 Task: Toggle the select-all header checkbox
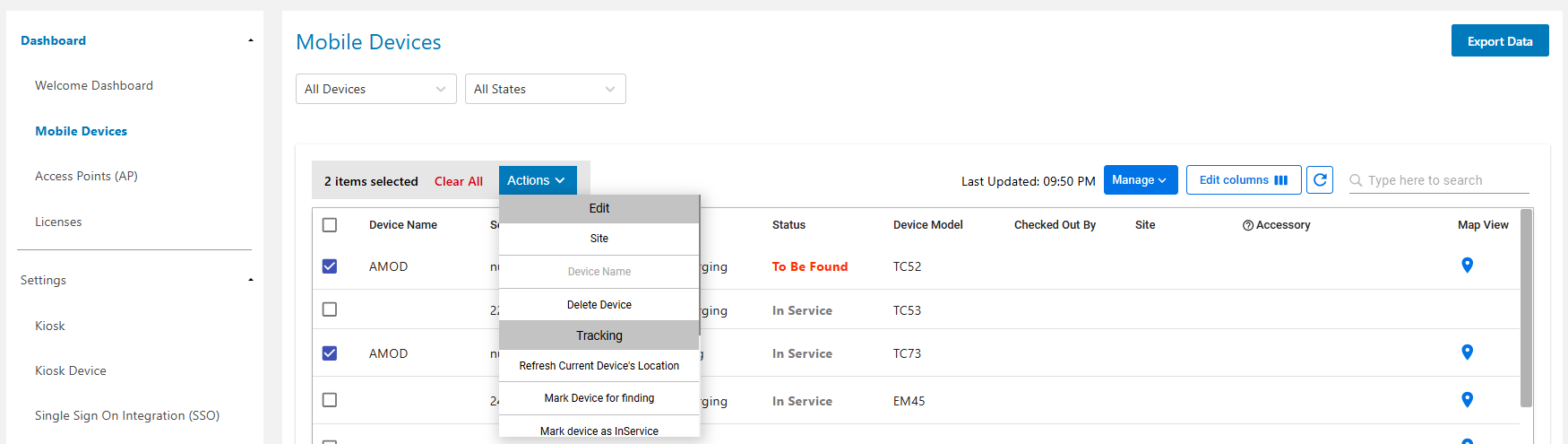point(330,225)
